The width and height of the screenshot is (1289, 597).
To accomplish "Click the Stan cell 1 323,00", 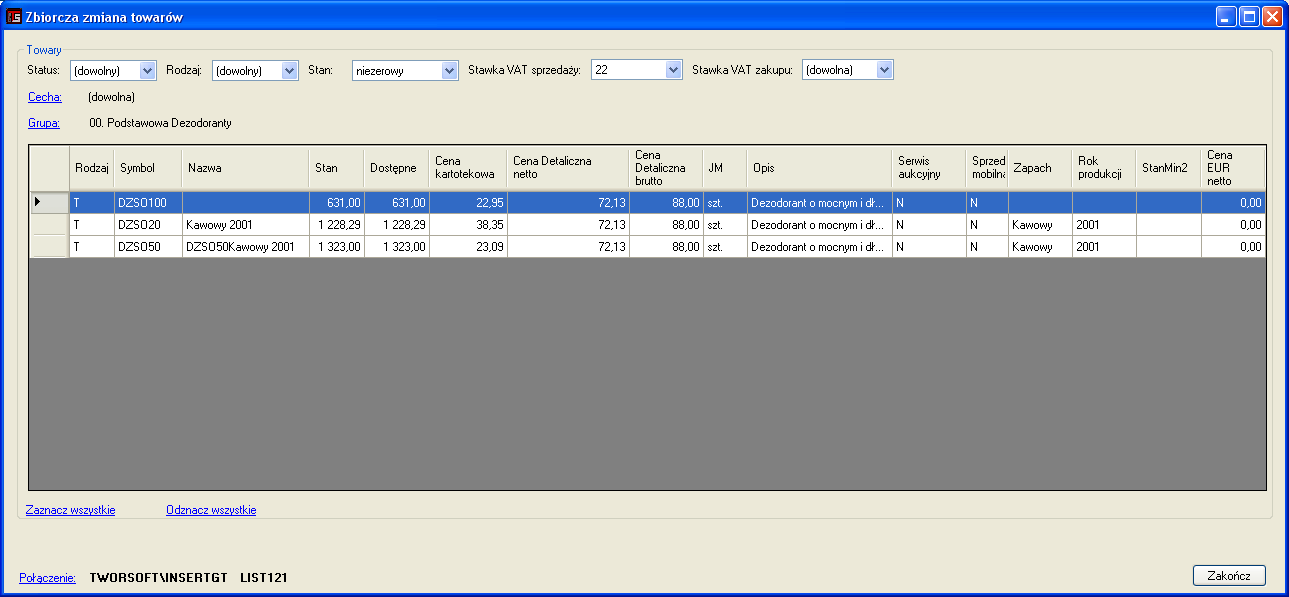I will pyautogui.click(x=337, y=246).
